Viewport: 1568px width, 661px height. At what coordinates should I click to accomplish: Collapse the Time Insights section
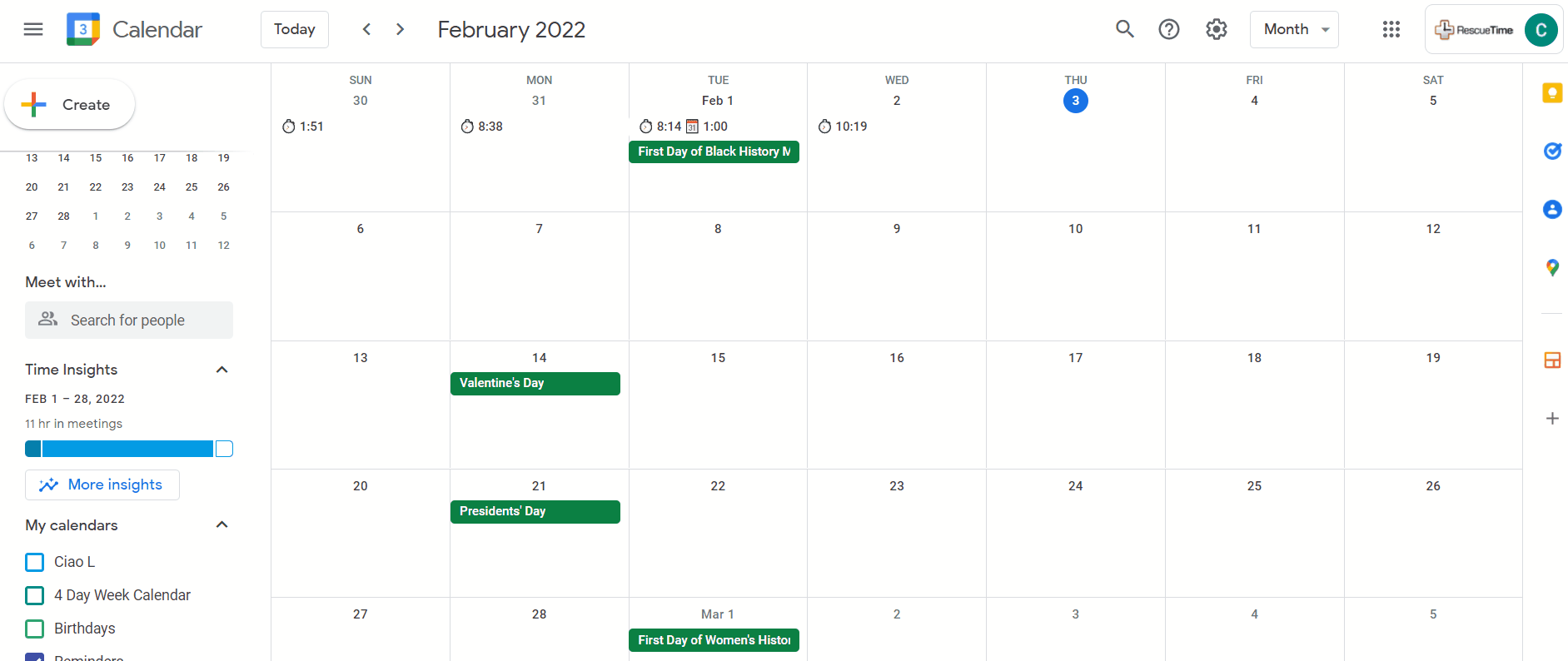(x=222, y=370)
